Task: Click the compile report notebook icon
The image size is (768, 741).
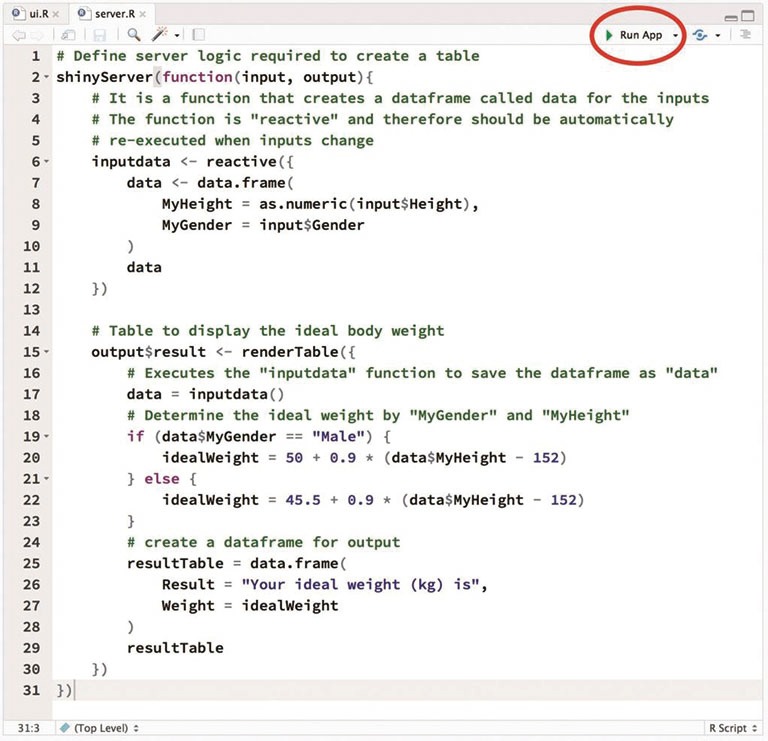Action: click(x=198, y=35)
